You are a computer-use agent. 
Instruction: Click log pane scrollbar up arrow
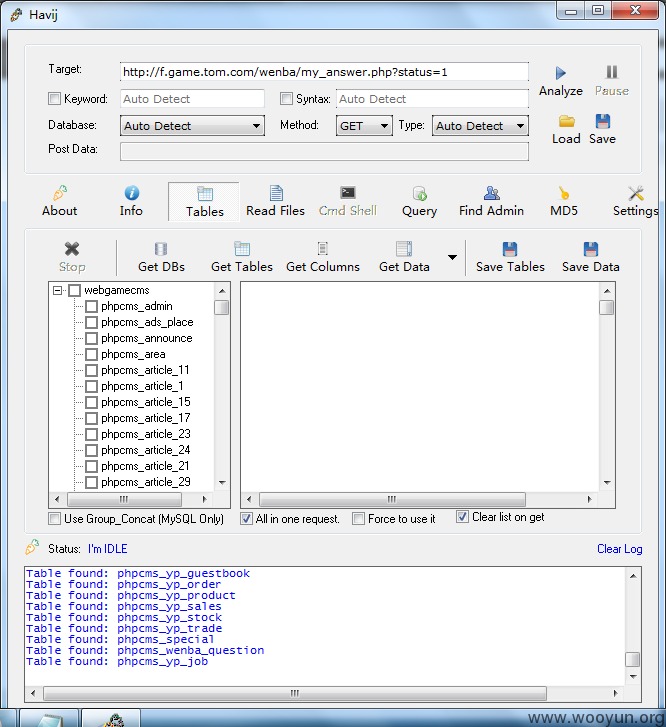tap(633, 576)
